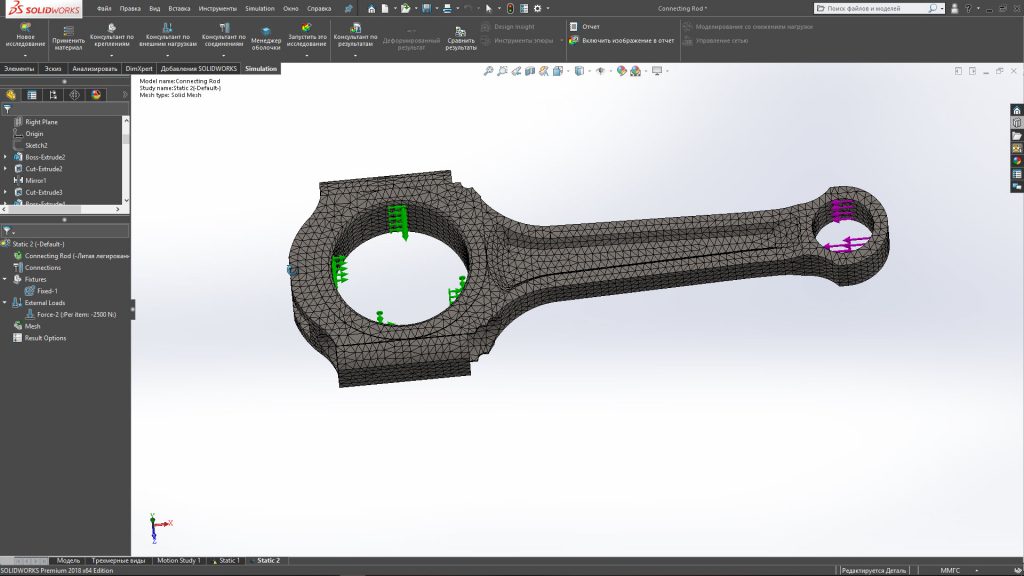The height and width of the screenshot is (576, 1024).
Task: Open the Display Style dropdown arrow
Action: point(587,71)
